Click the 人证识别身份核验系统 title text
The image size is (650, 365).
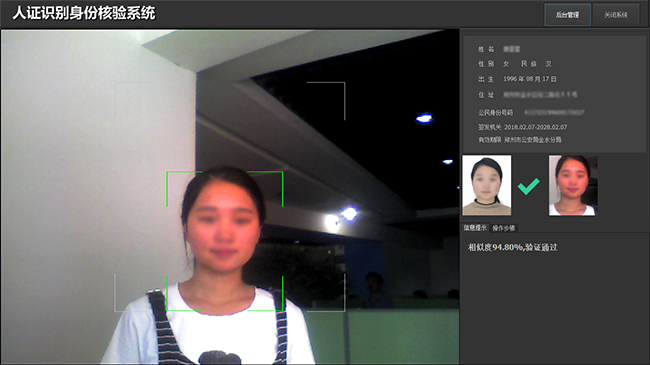(x=84, y=13)
